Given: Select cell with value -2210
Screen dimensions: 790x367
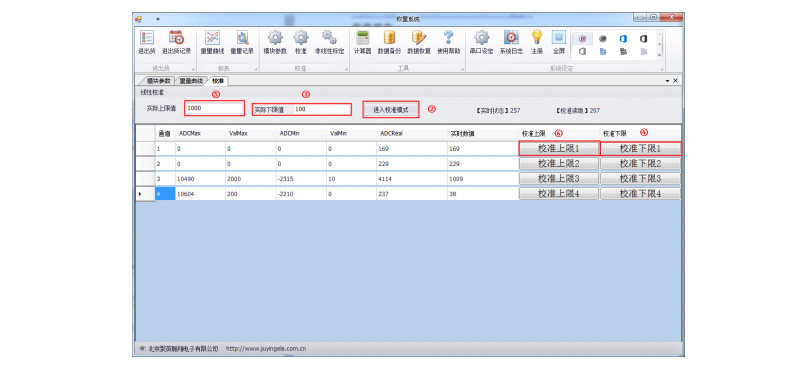Looking at the screenshot, I should (x=301, y=194).
